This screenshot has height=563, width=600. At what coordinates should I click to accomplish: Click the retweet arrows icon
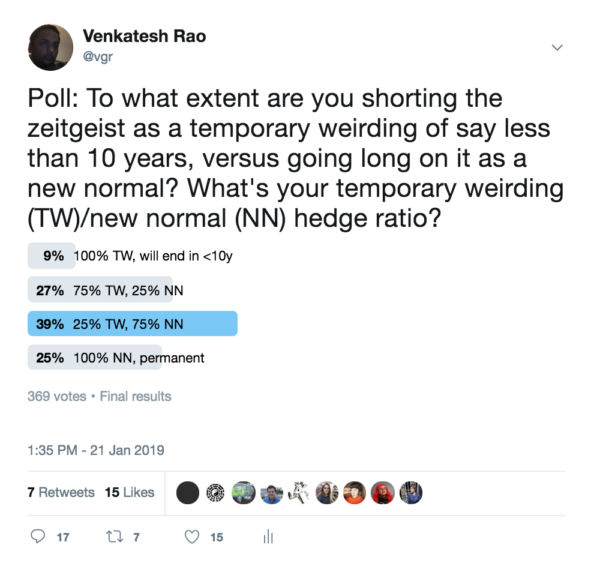click(112, 537)
